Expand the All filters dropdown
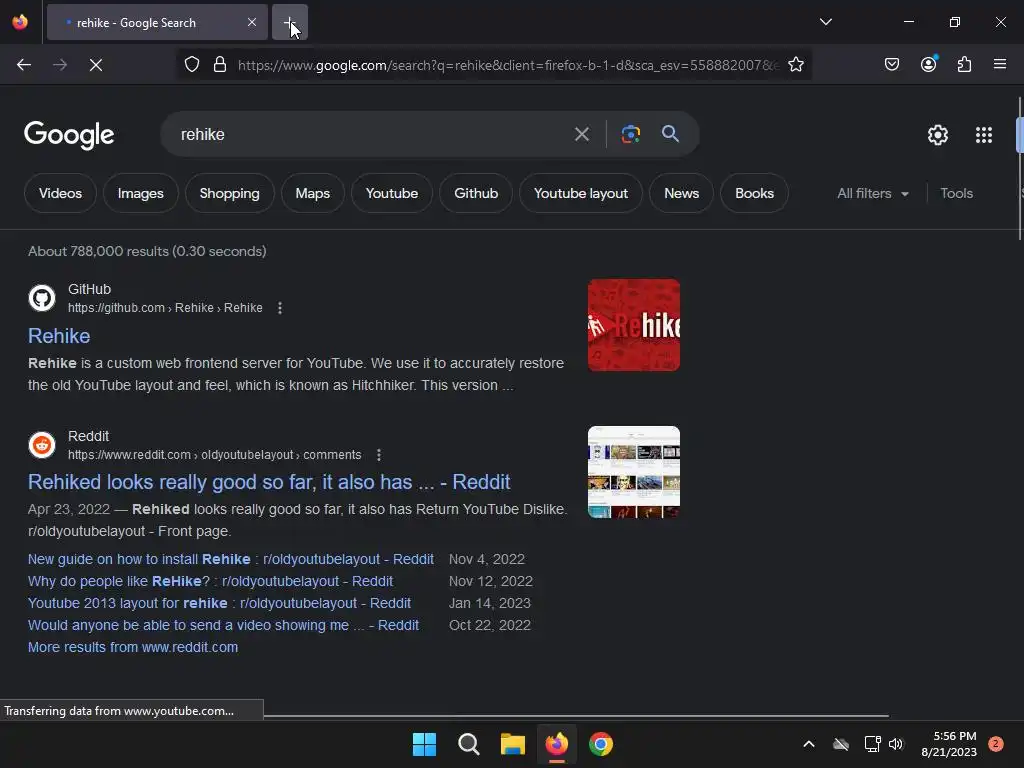 872,193
